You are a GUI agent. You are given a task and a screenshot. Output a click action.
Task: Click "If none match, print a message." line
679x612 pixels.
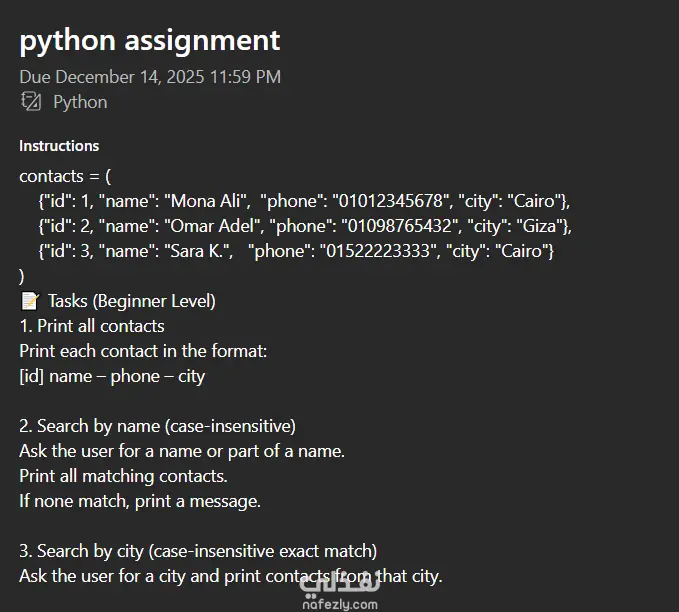(140, 501)
